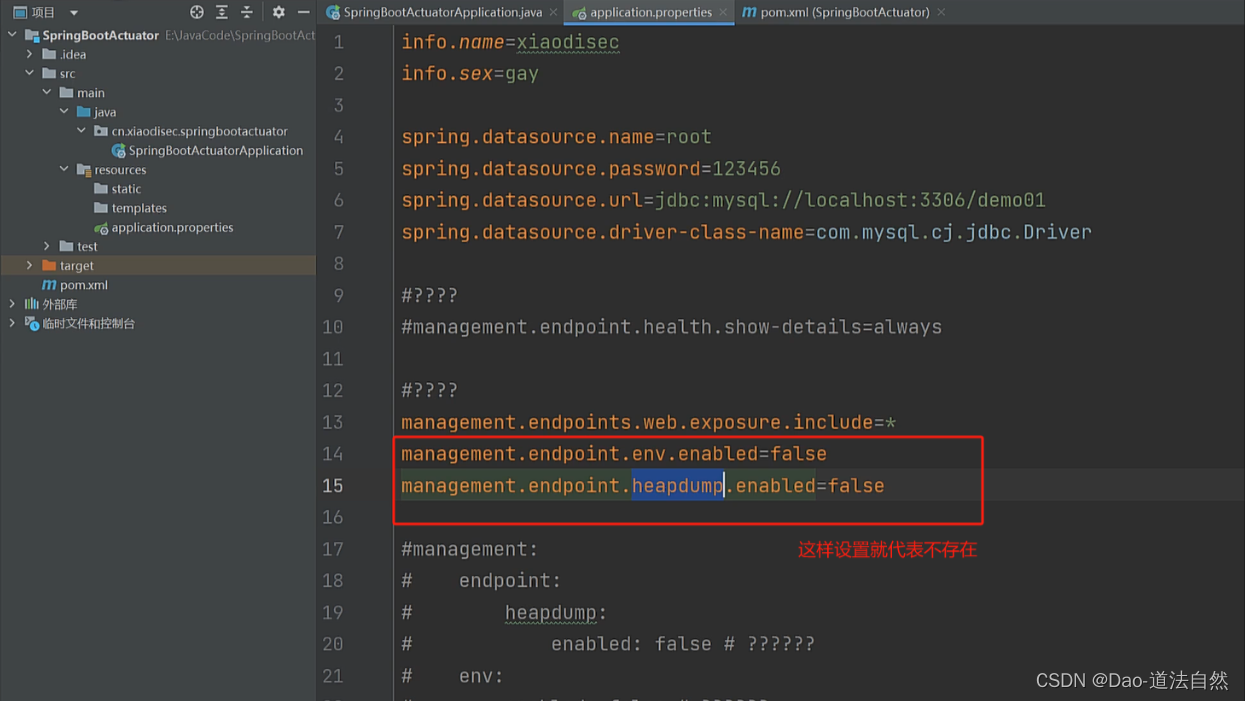This screenshot has width=1245, height=701.
Task: Open the 项目 panel dropdown arrow
Action: tap(72, 12)
